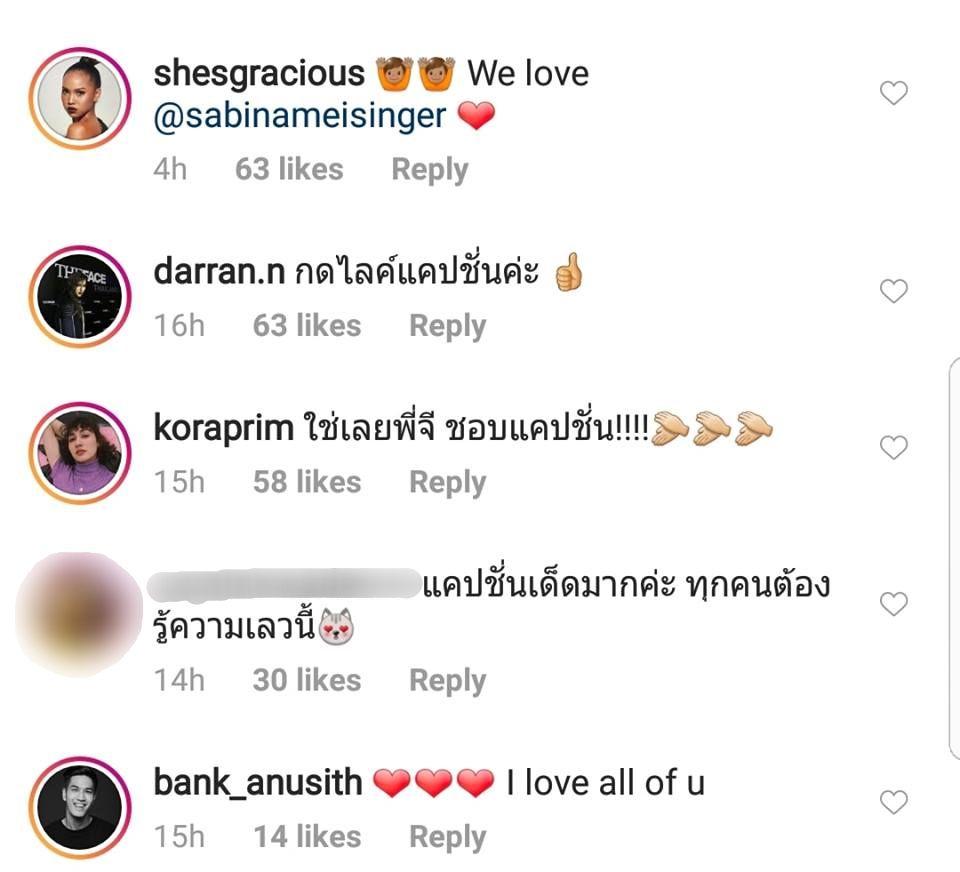
Task: Heart the blurred user's comment
Action: (x=893, y=604)
